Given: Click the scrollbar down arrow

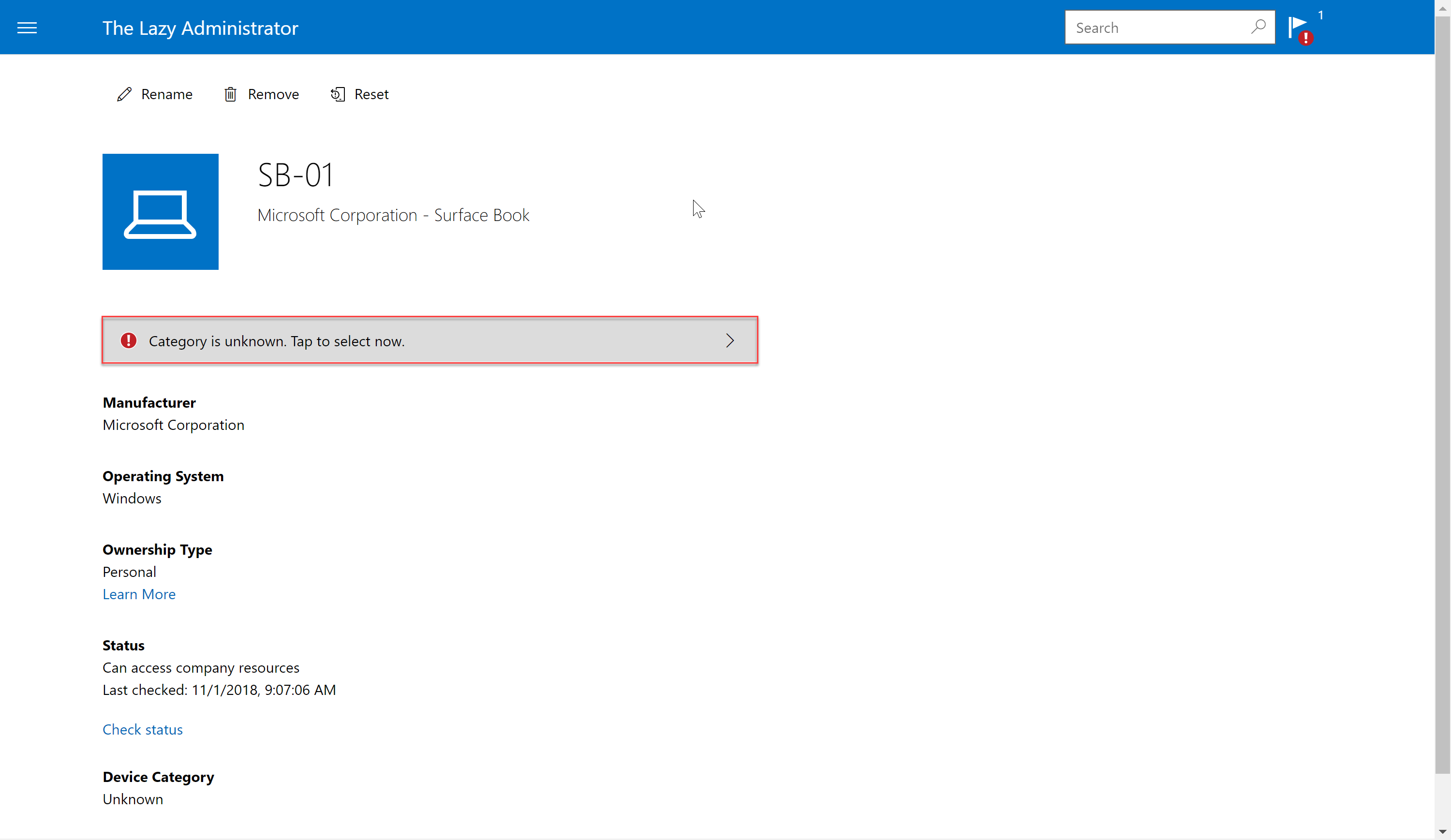Looking at the screenshot, I should click(x=1442, y=832).
